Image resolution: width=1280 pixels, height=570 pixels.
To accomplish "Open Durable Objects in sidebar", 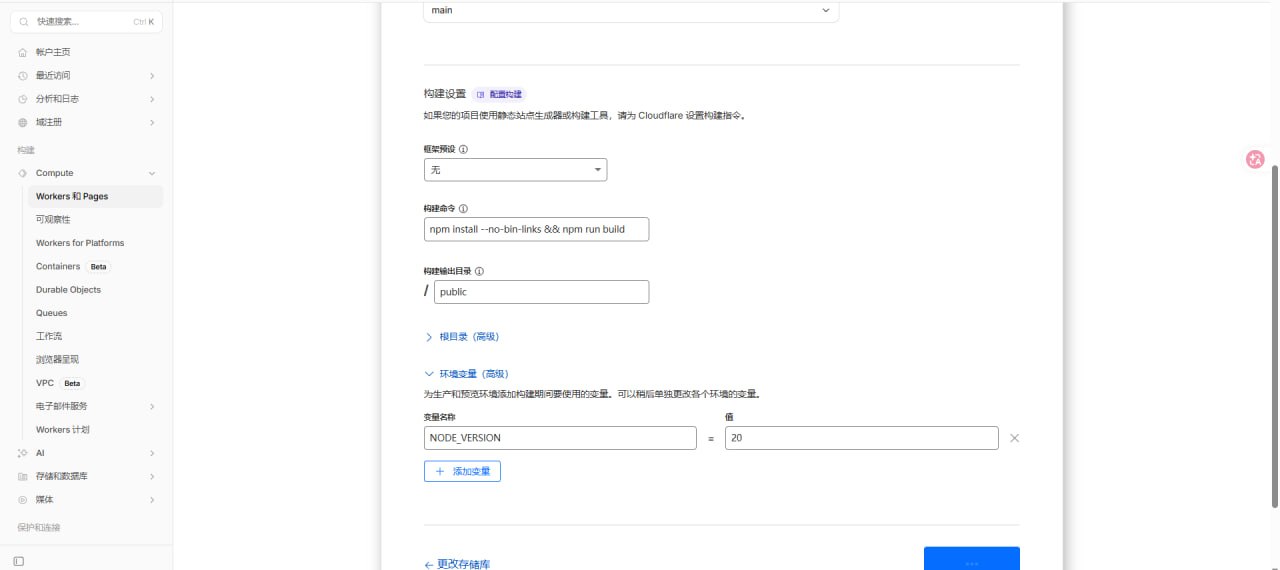I will click(x=68, y=290).
